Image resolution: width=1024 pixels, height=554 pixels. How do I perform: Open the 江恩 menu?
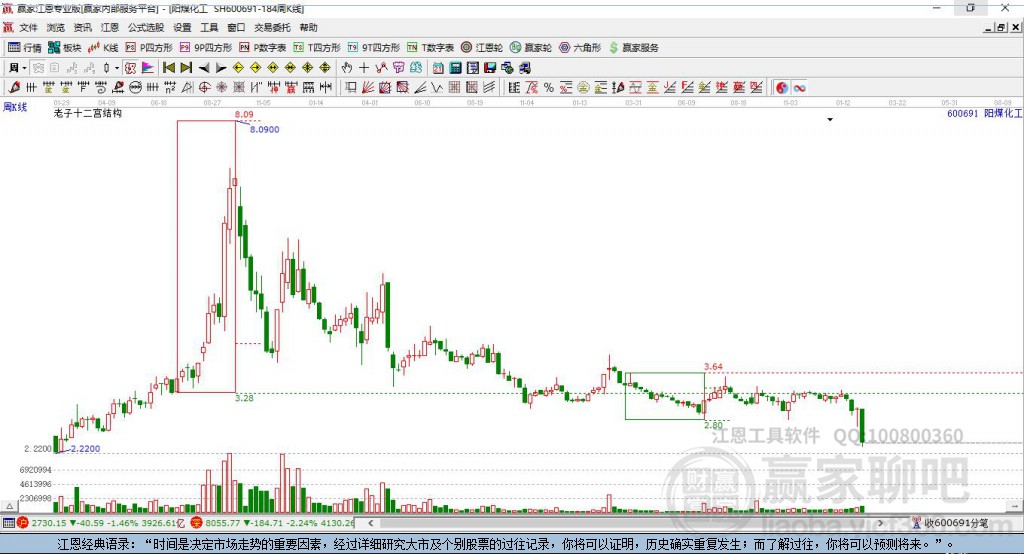click(110, 27)
